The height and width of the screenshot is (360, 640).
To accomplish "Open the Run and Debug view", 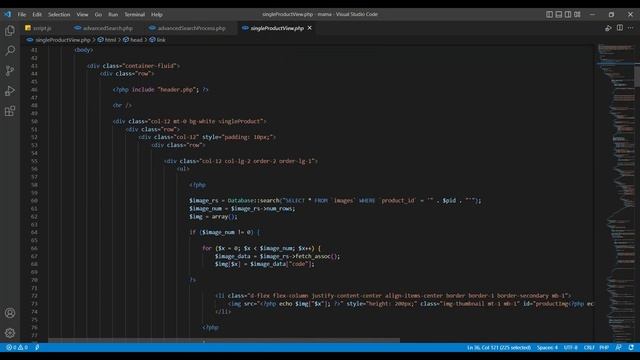I will [x=10, y=91].
